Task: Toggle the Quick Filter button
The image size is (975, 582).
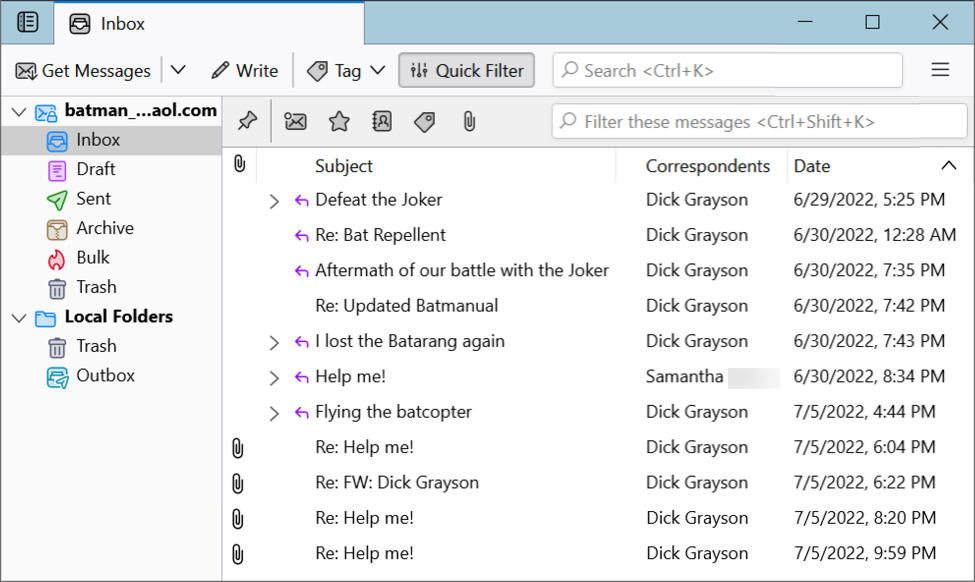Action: pos(466,70)
